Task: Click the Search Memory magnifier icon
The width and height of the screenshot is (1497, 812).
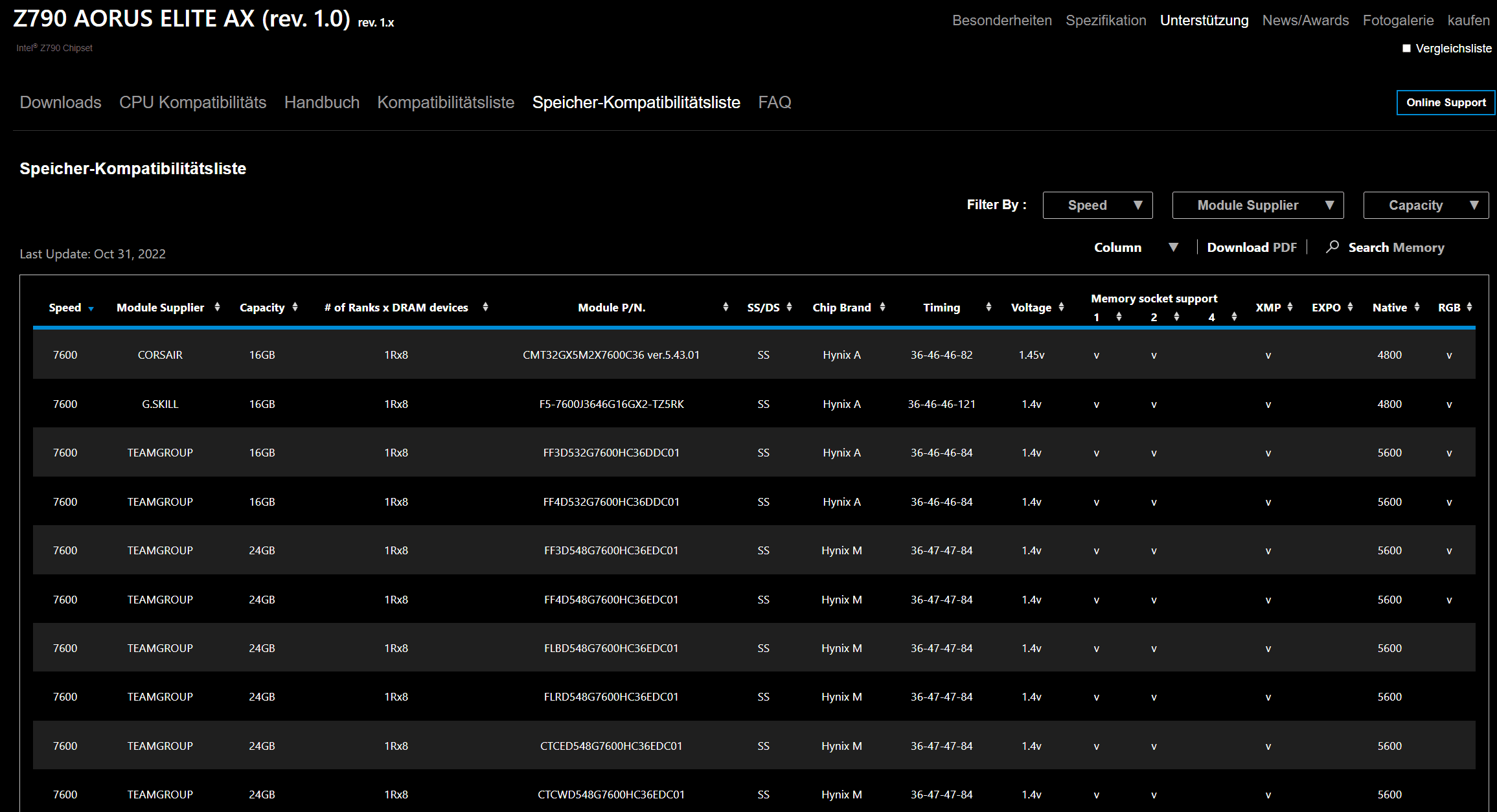Action: [x=1332, y=247]
